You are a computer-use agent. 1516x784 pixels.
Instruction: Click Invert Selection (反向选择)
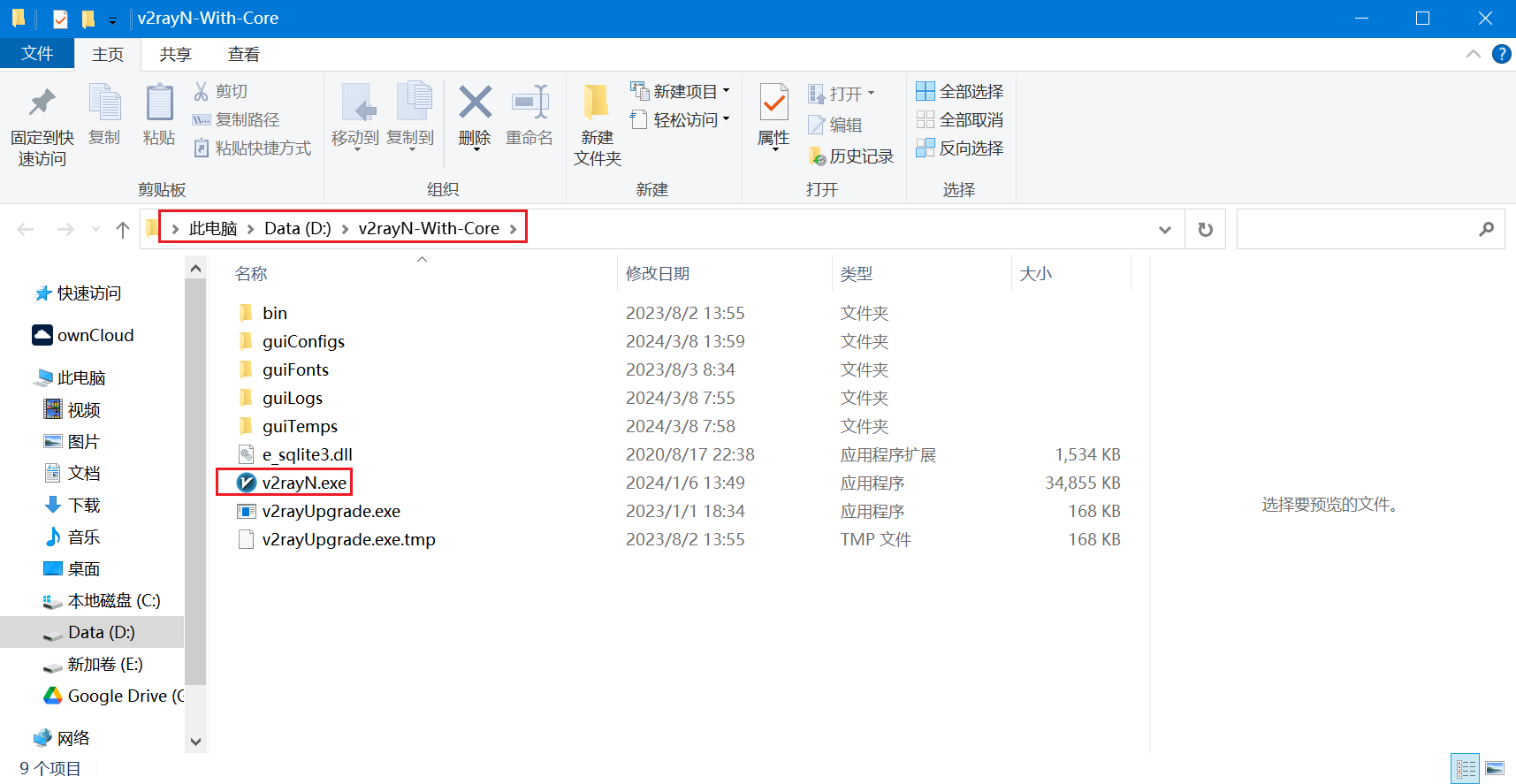(x=960, y=148)
